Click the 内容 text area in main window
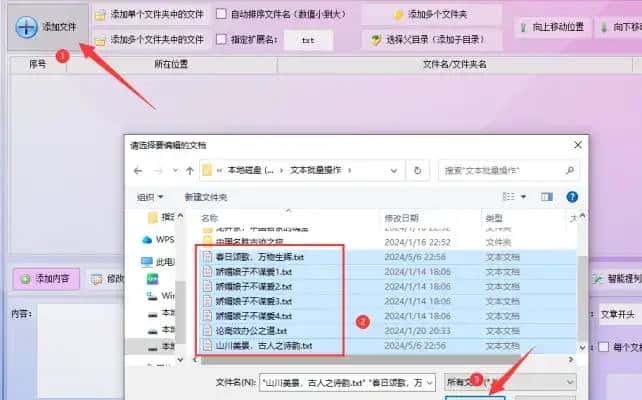The image size is (642, 400). 80,351
